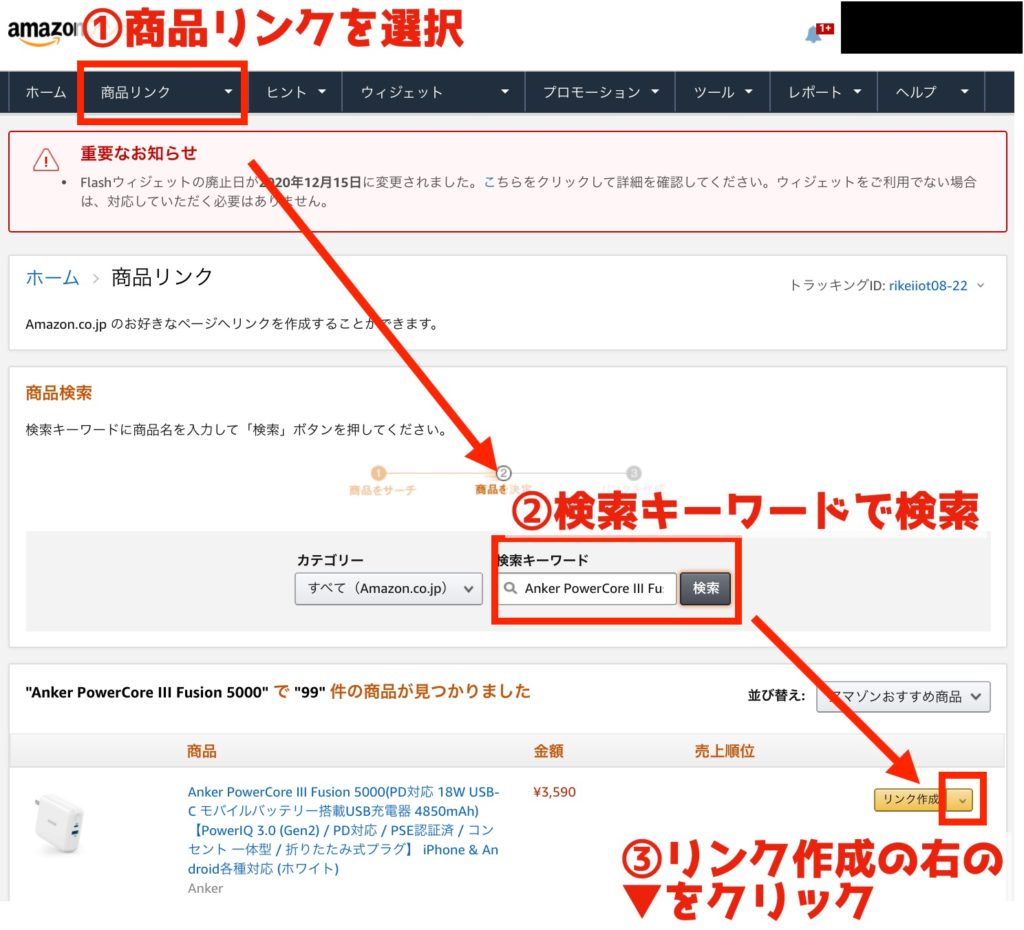Open the ツール menu

click(722, 91)
